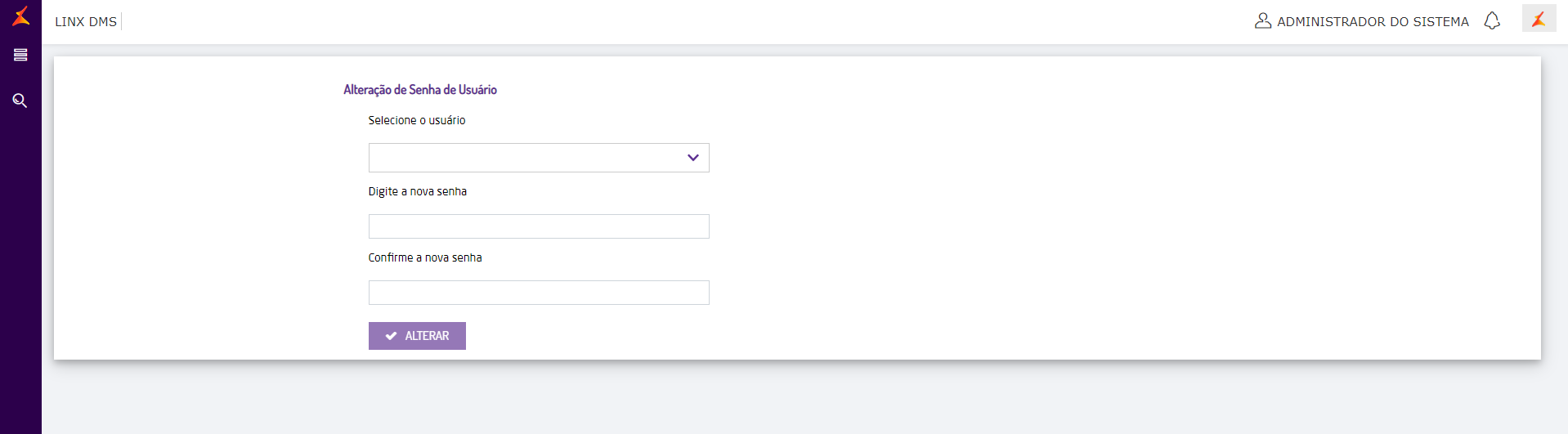Open the hamburger menu in the sidebar

[x=20, y=55]
